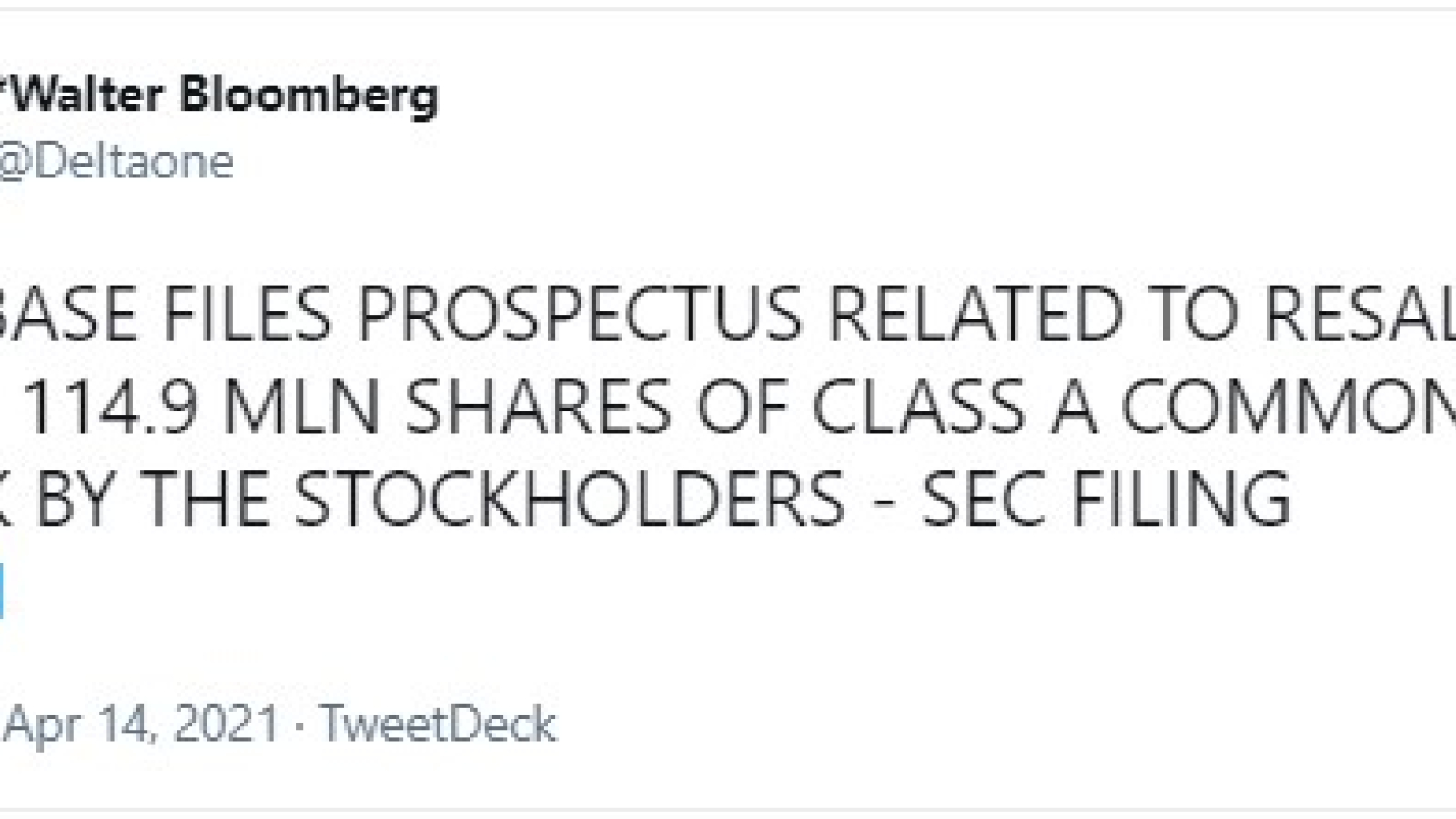Click the word Bloomberg in display name
Viewport: 1456px width, 819px height.
coord(322,96)
